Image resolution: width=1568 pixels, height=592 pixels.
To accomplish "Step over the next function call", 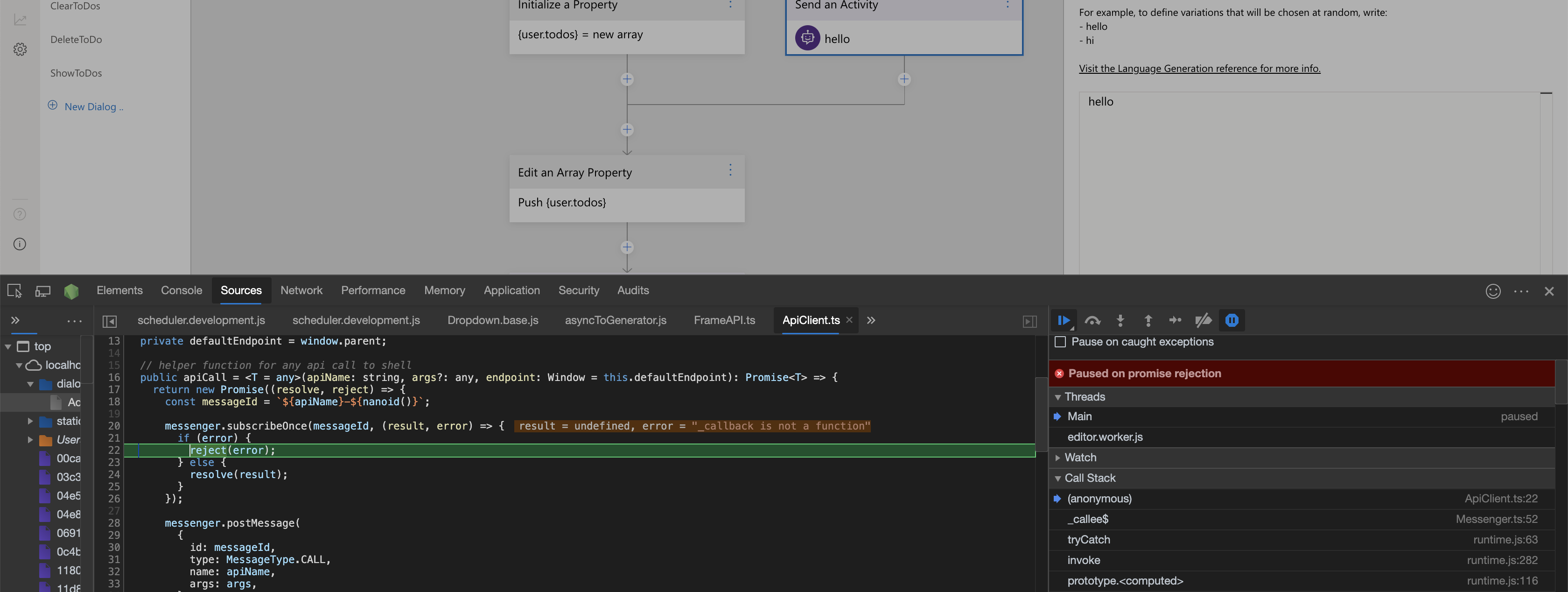I will 1092,320.
